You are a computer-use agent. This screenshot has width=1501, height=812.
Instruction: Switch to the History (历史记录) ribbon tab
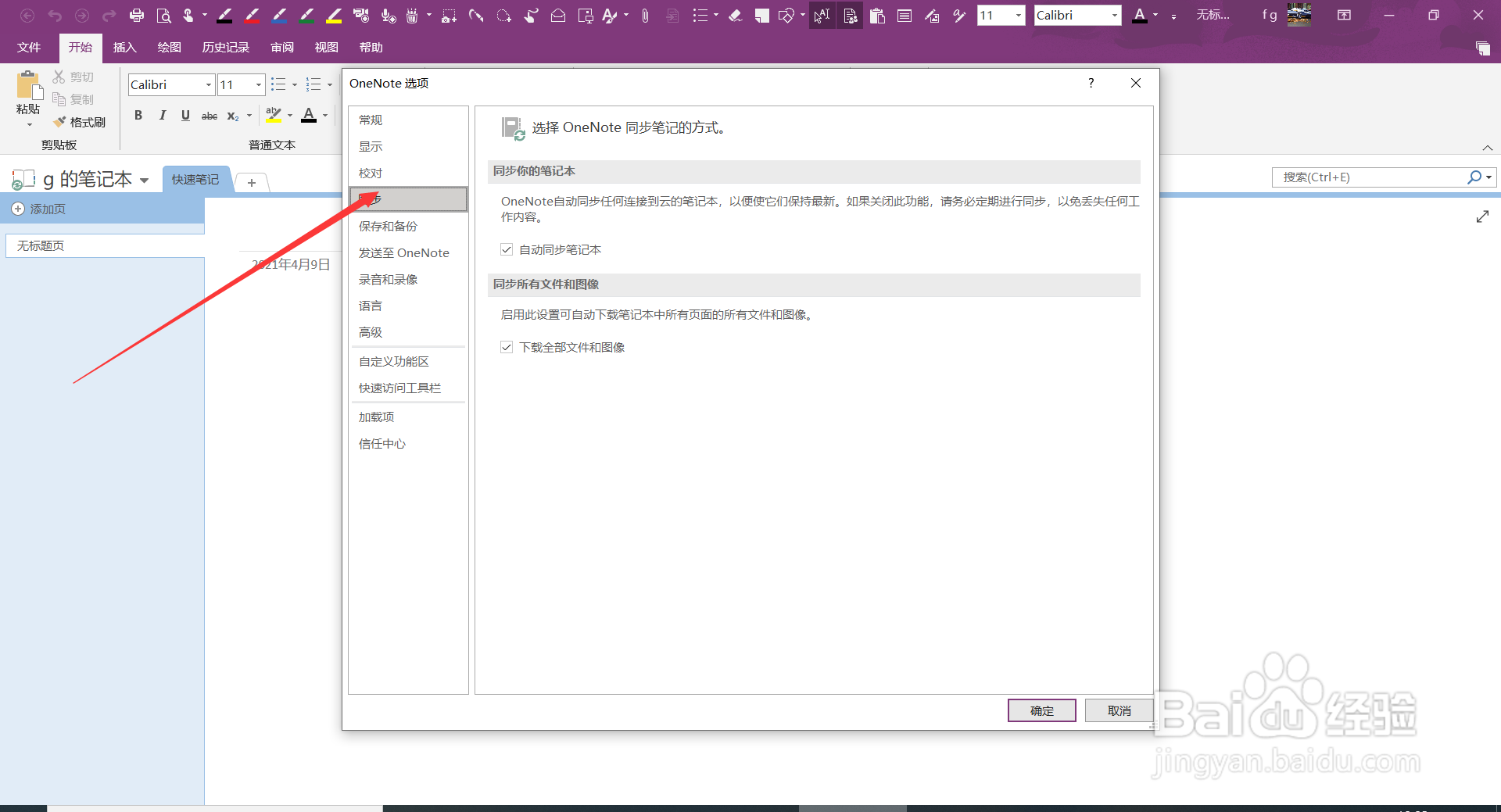(x=225, y=48)
